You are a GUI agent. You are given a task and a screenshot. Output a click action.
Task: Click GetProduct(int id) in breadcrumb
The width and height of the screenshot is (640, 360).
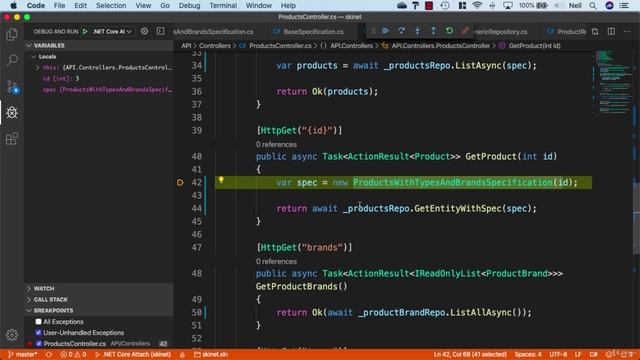point(534,46)
